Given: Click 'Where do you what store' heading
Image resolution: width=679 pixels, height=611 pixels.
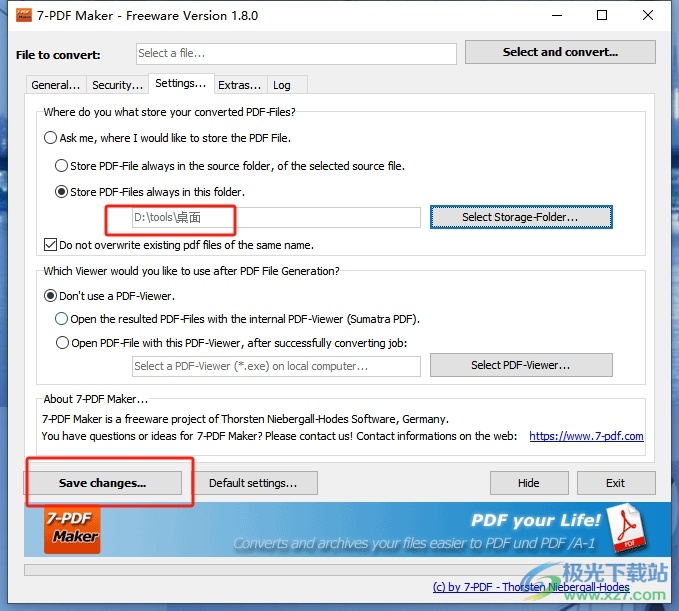Looking at the screenshot, I should point(169,112).
